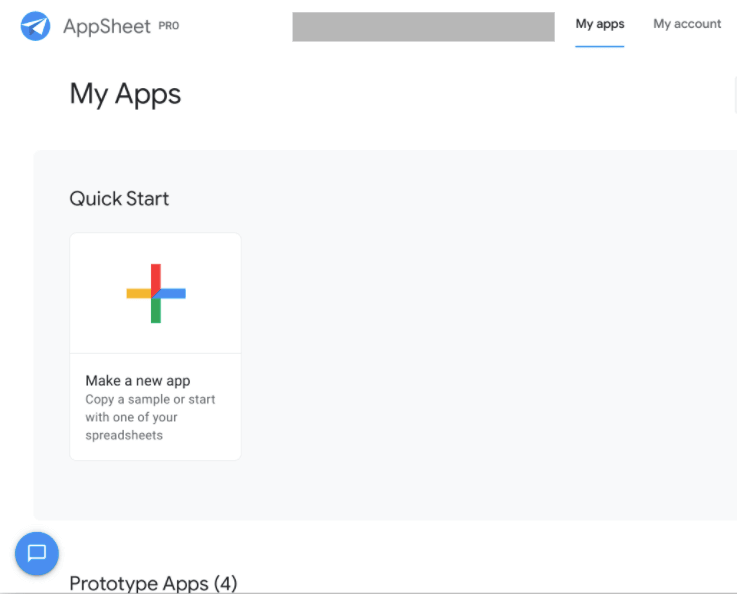Open the My account tab
This screenshot has width=737, height=594.
coord(687,24)
